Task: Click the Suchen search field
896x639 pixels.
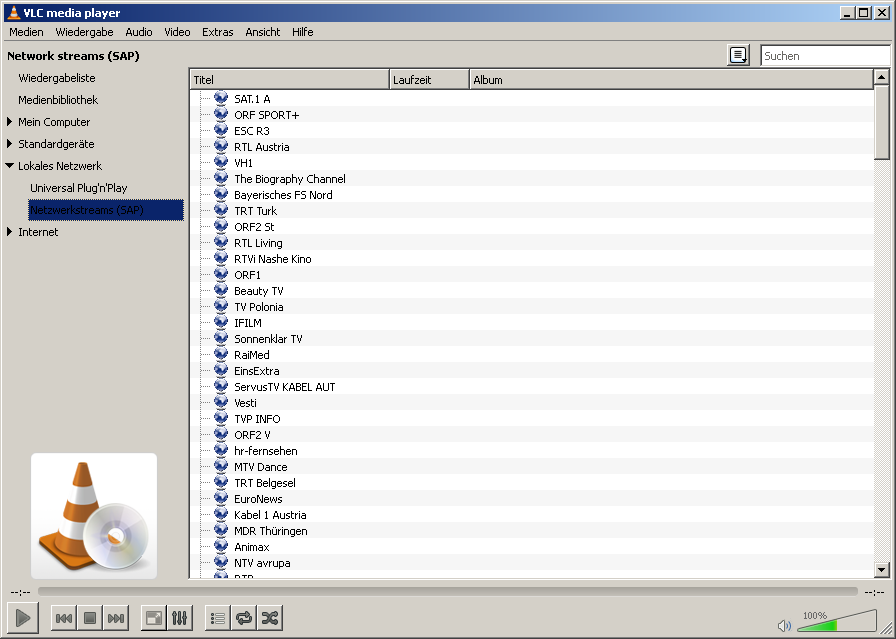Action: tap(824, 56)
